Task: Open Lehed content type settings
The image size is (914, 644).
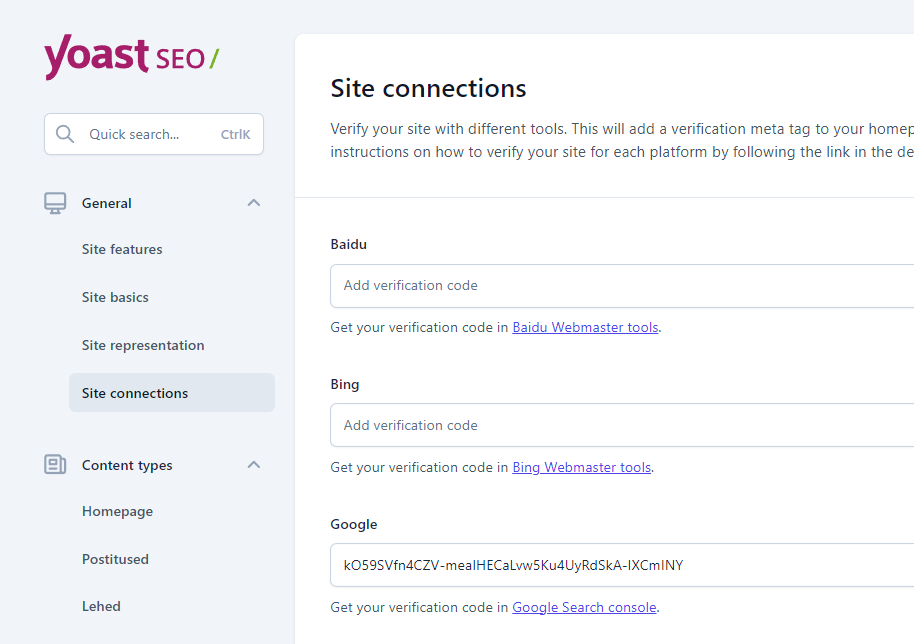Action: [x=101, y=607]
